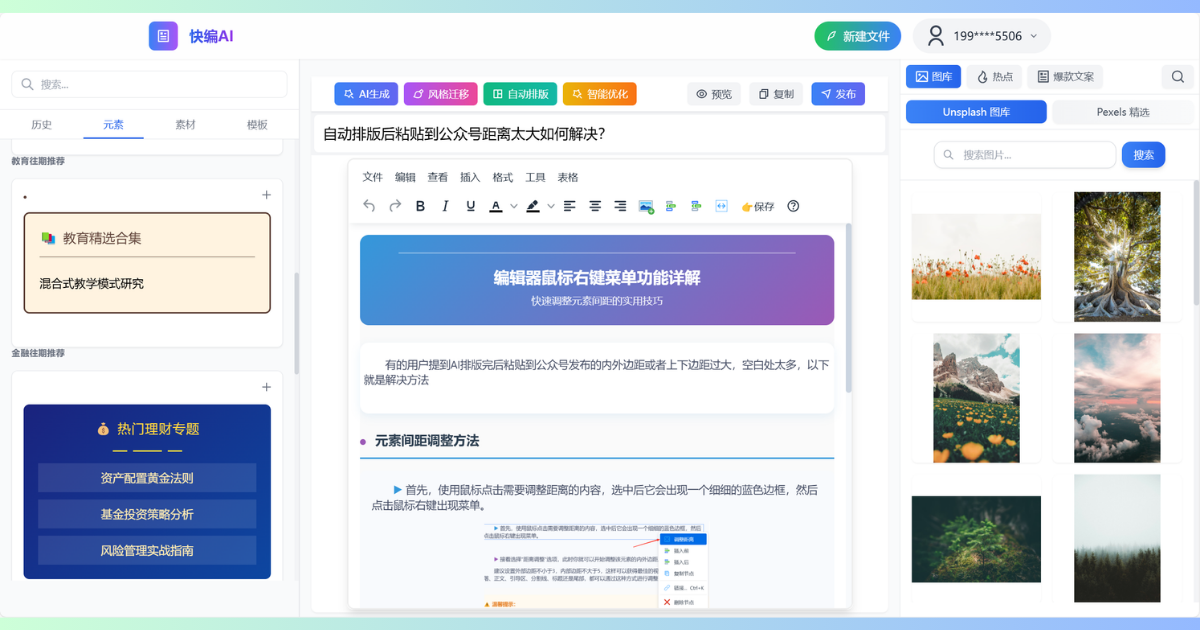Click the search magnifier icon in right panel
The width and height of the screenshot is (1200, 630).
click(1178, 76)
